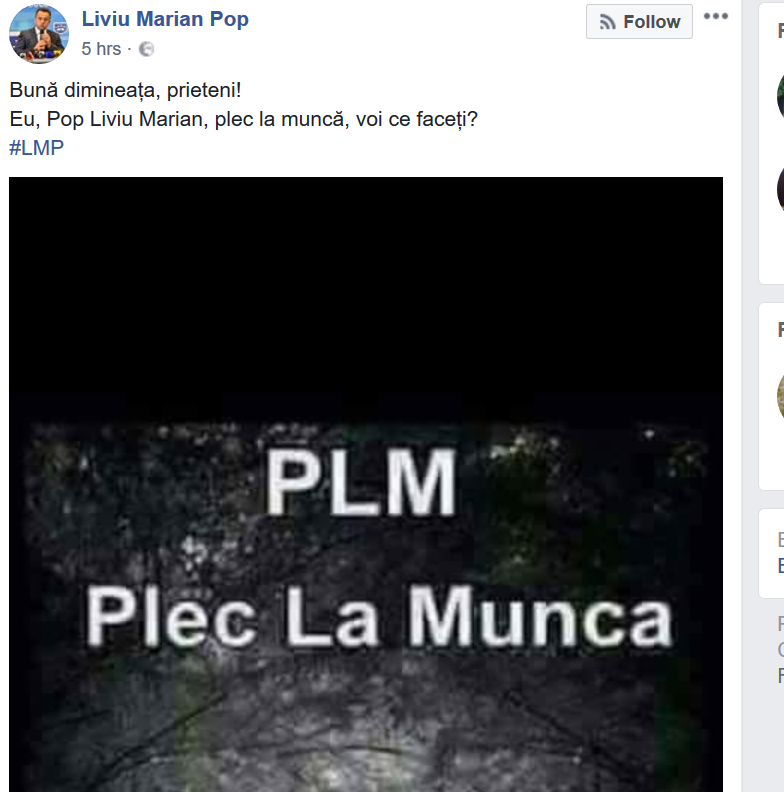This screenshot has width=784, height=792.
Task: Click the 5 hrs post timestamp
Action: [x=102, y=49]
